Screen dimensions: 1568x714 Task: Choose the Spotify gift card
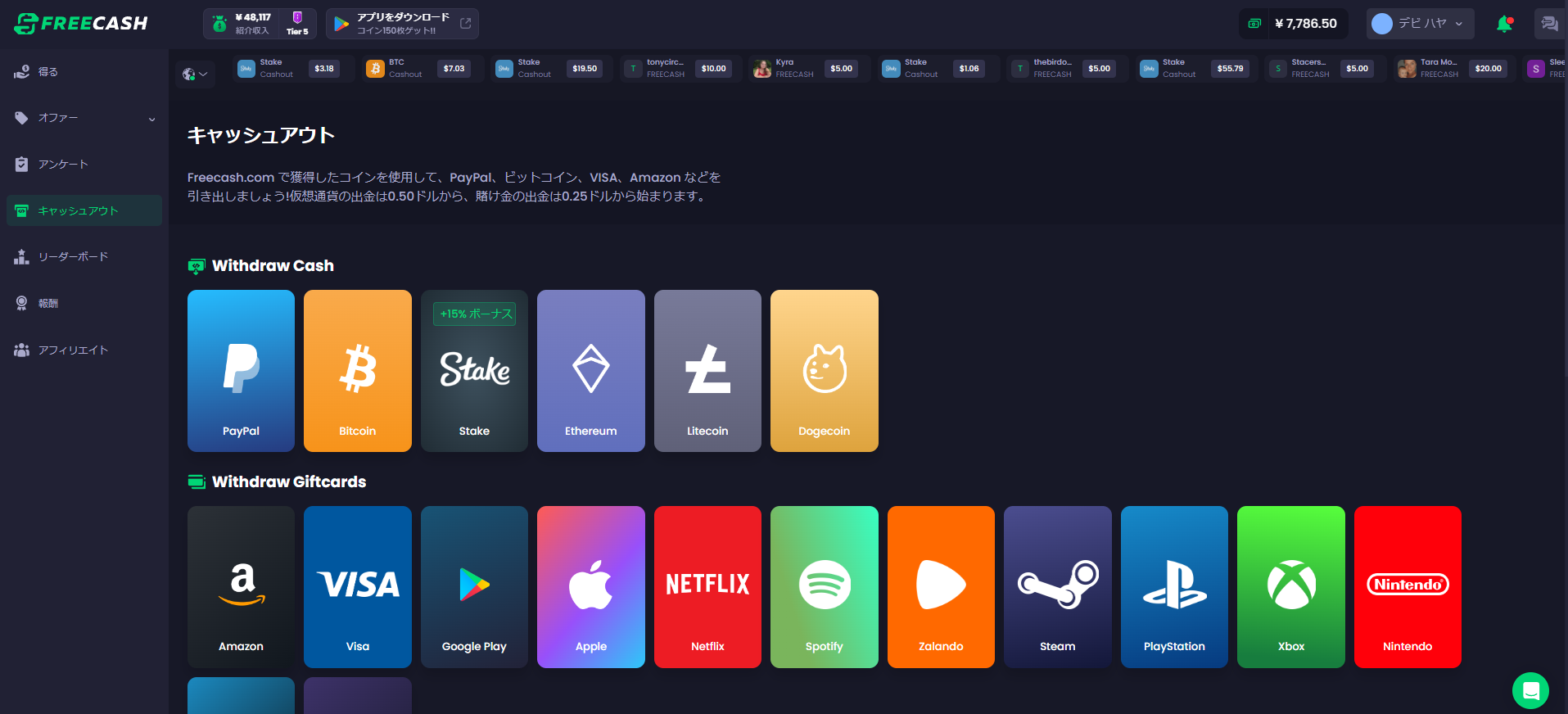click(825, 587)
